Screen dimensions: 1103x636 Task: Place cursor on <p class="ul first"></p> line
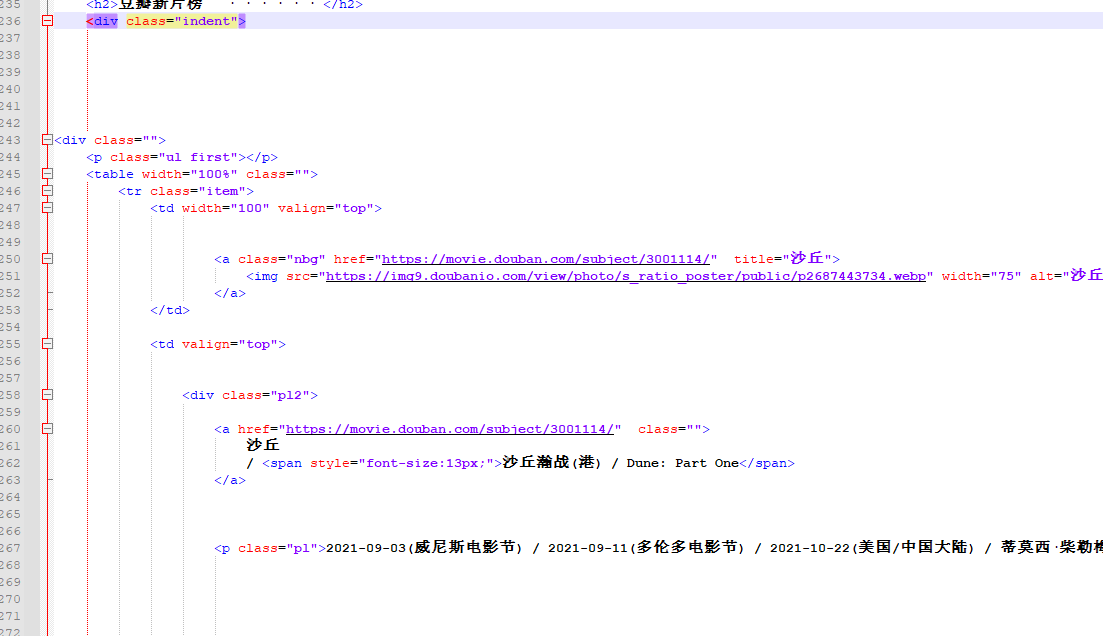pos(181,157)
